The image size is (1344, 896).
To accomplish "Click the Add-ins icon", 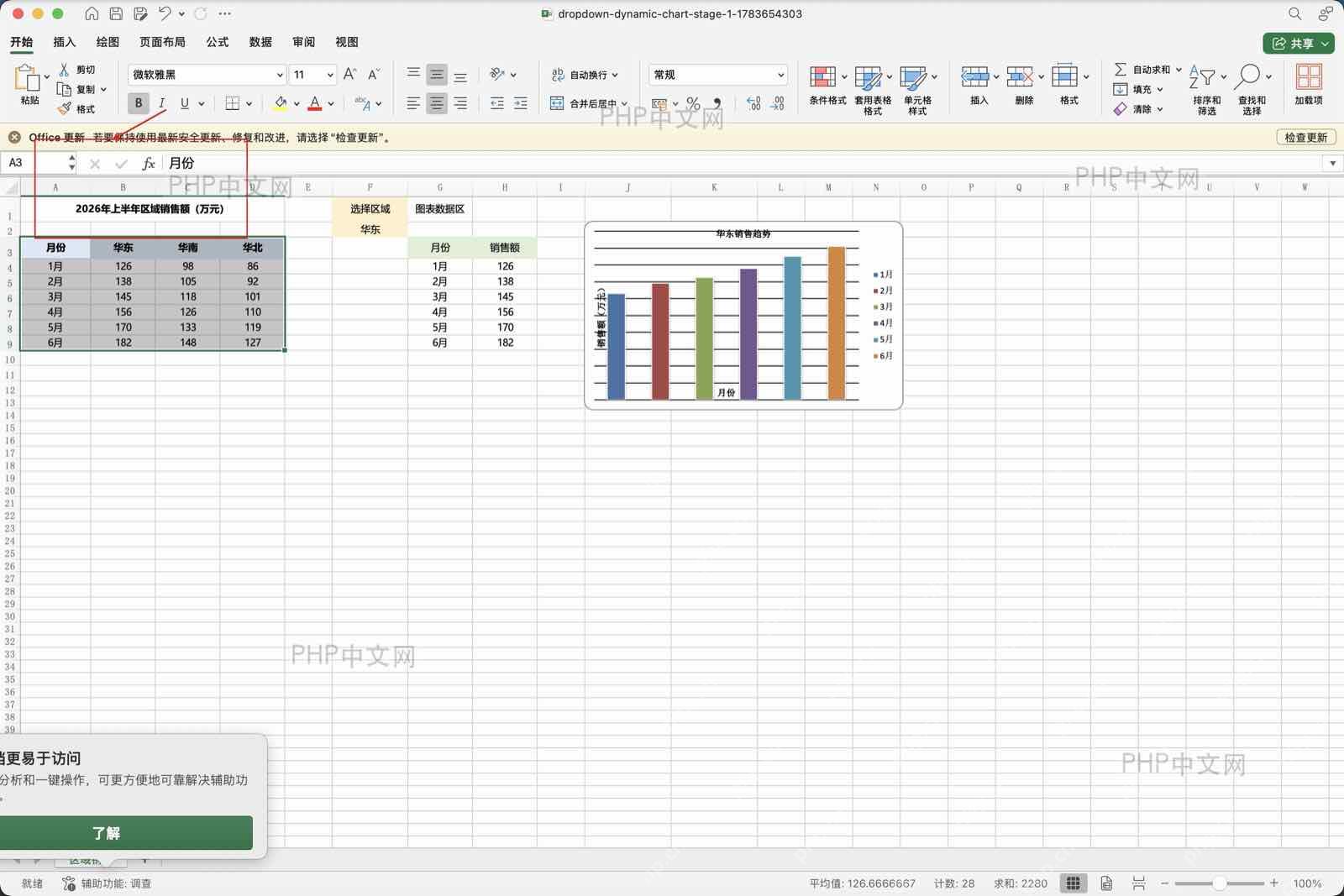I will point(1309,77).
